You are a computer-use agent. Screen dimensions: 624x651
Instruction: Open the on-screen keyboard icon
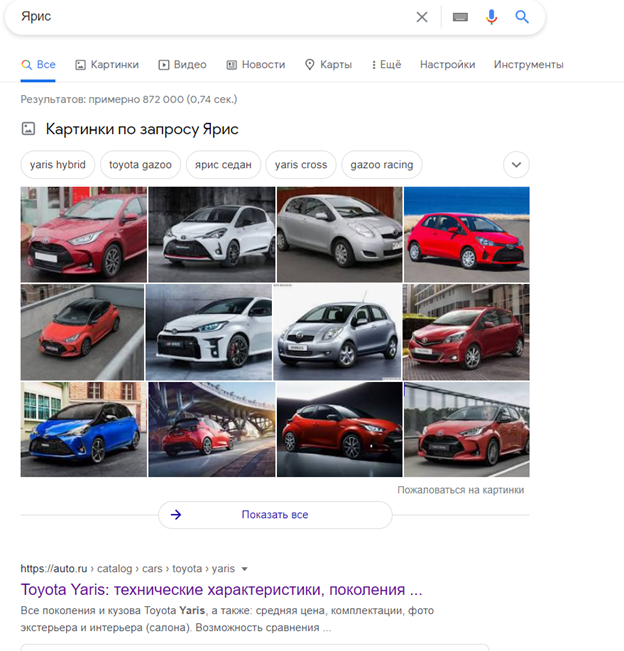[460, 17]
